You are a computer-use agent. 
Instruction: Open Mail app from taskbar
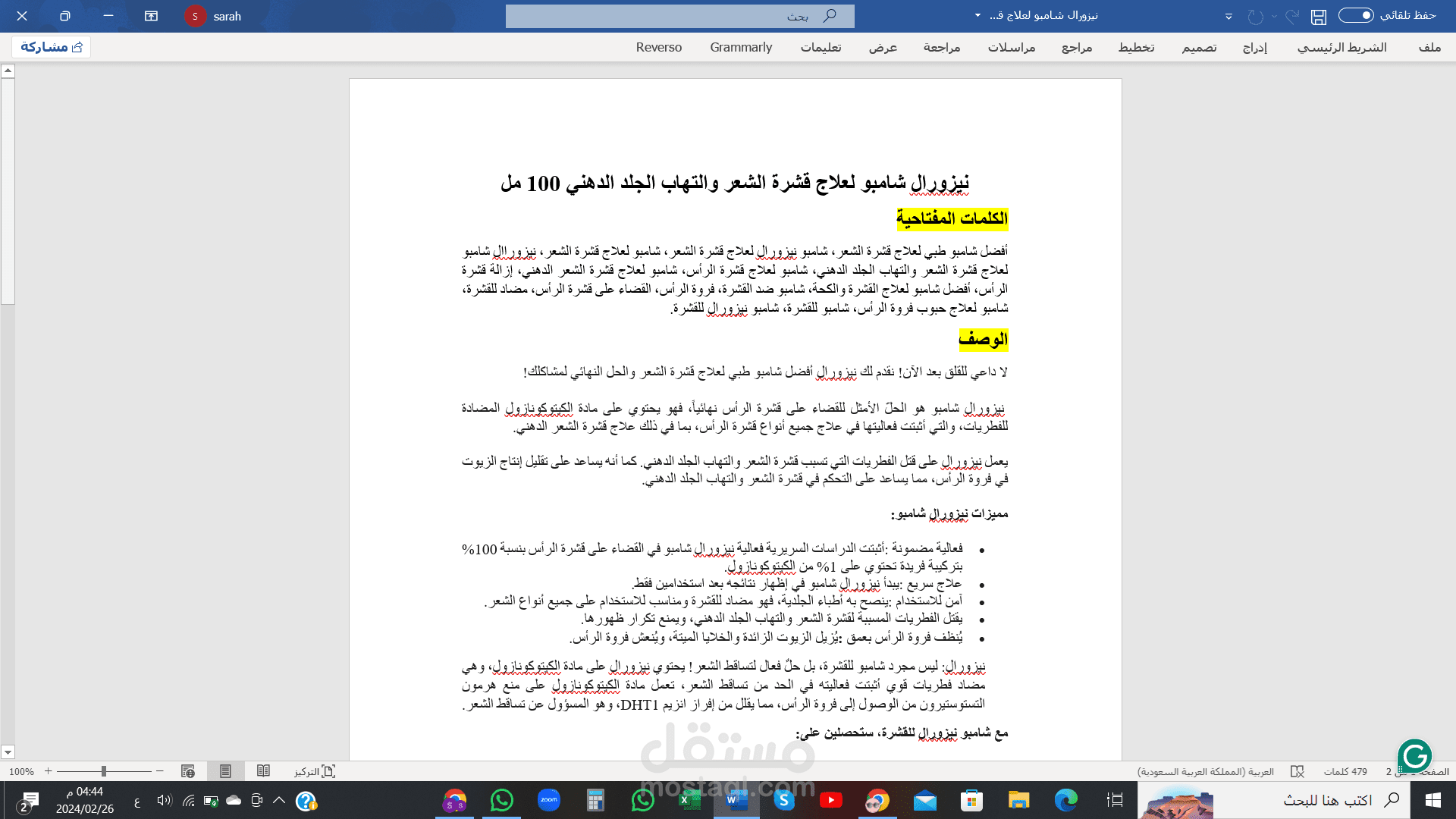925,800
